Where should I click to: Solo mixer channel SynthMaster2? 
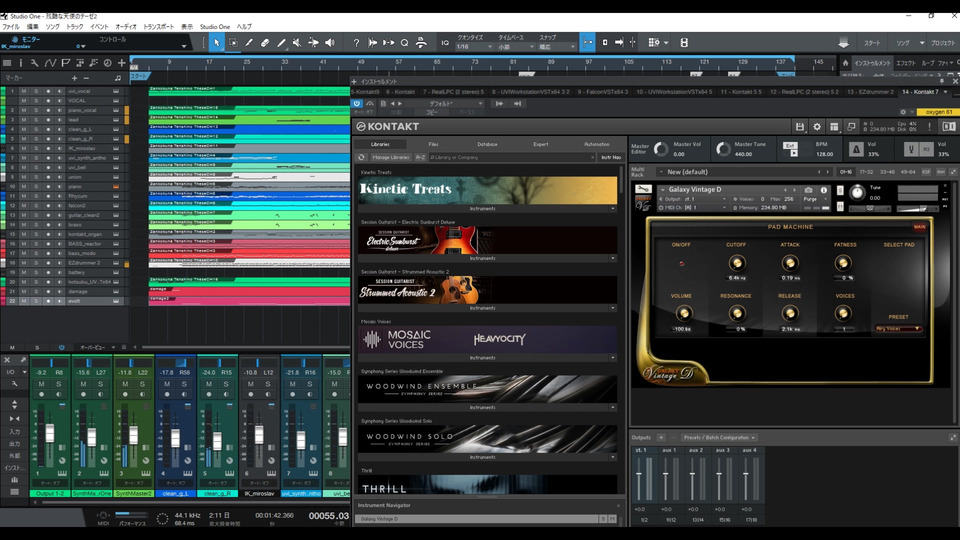pos(142,384)
